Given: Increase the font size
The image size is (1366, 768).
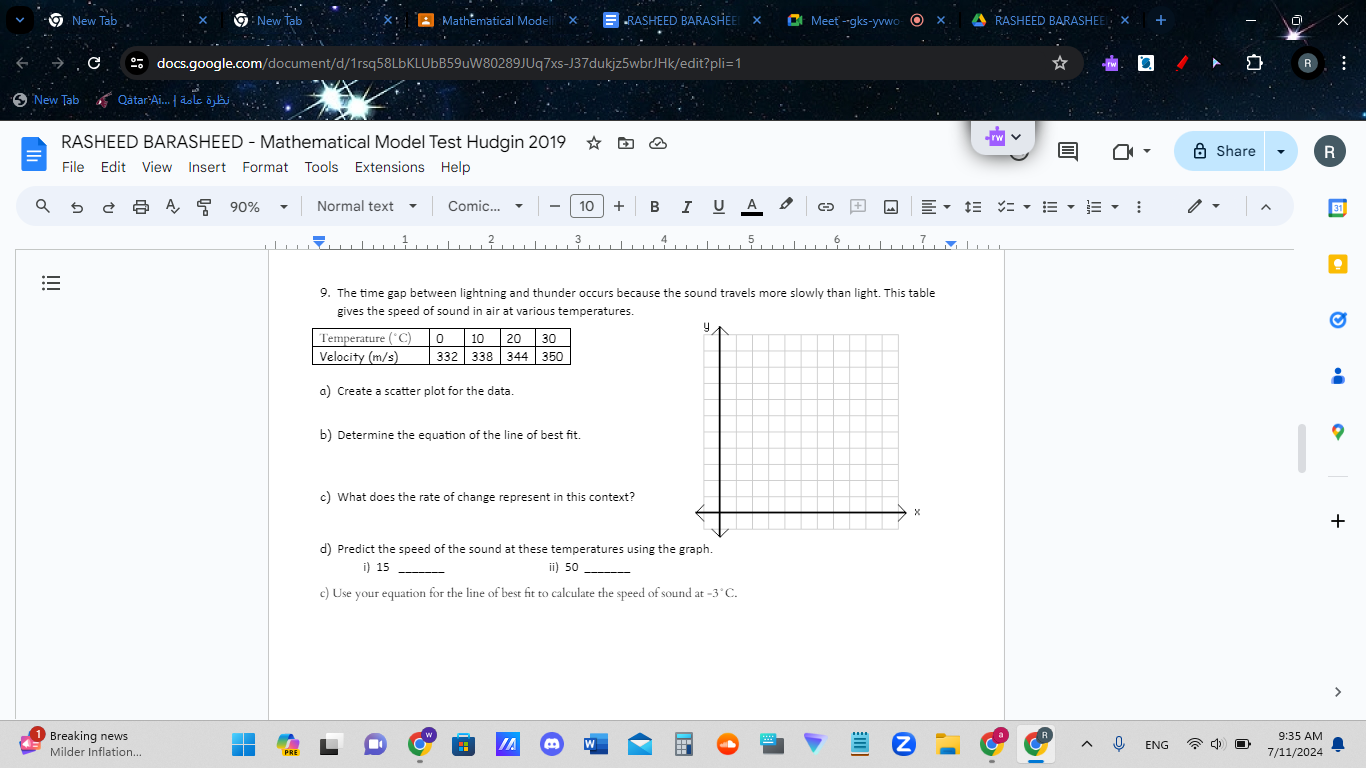Looking at the screenshot, I should coord(619,206).
